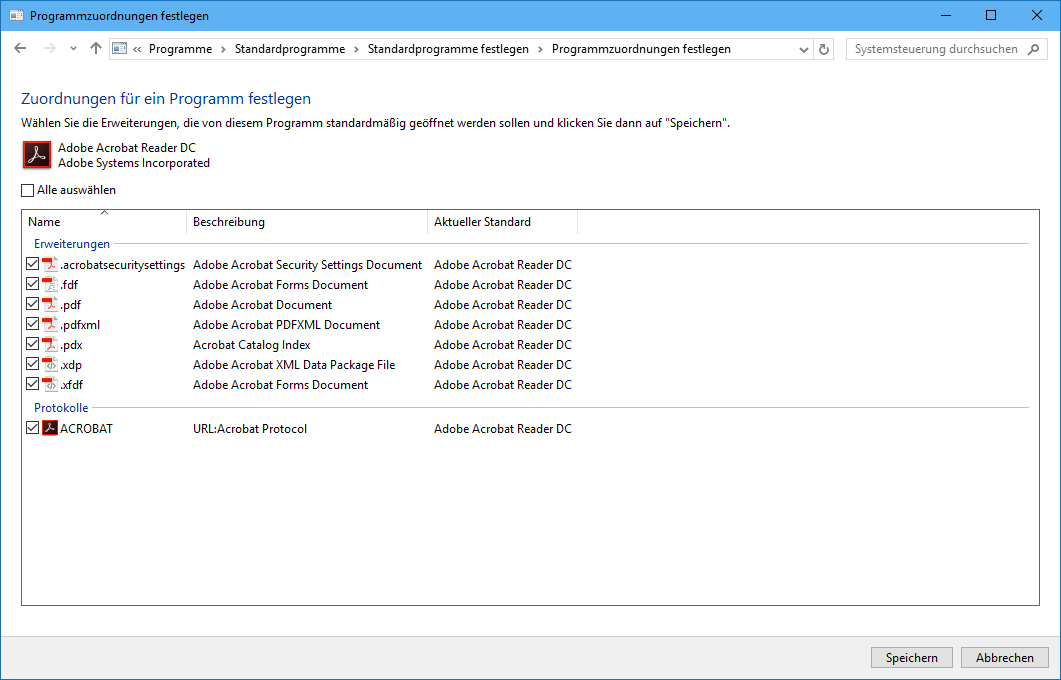Sort by the Name column header

(104, 221)
